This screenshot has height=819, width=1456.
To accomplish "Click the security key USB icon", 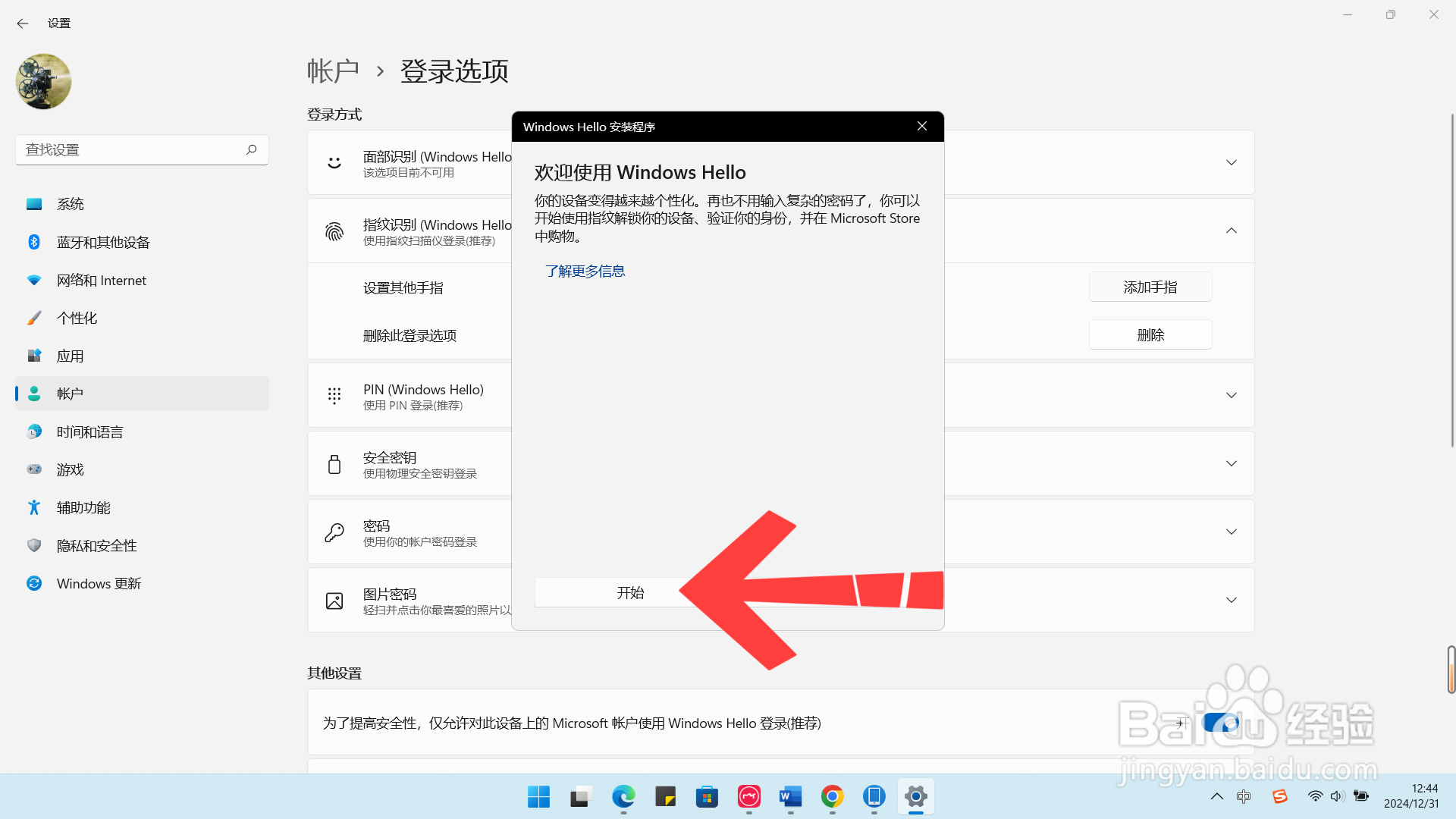I will [x=334, y=464].
